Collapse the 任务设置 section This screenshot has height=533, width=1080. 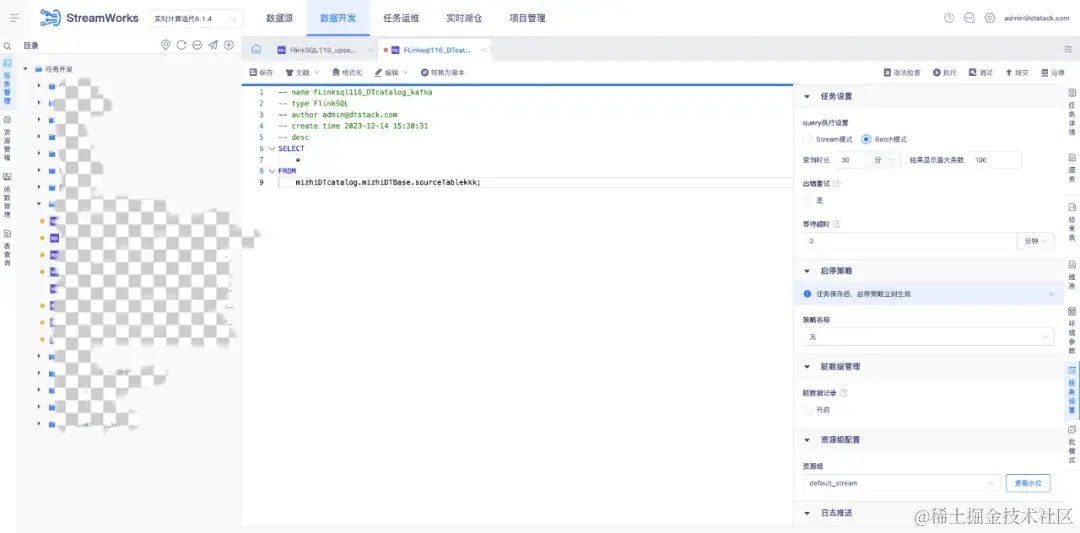[807, 96]
